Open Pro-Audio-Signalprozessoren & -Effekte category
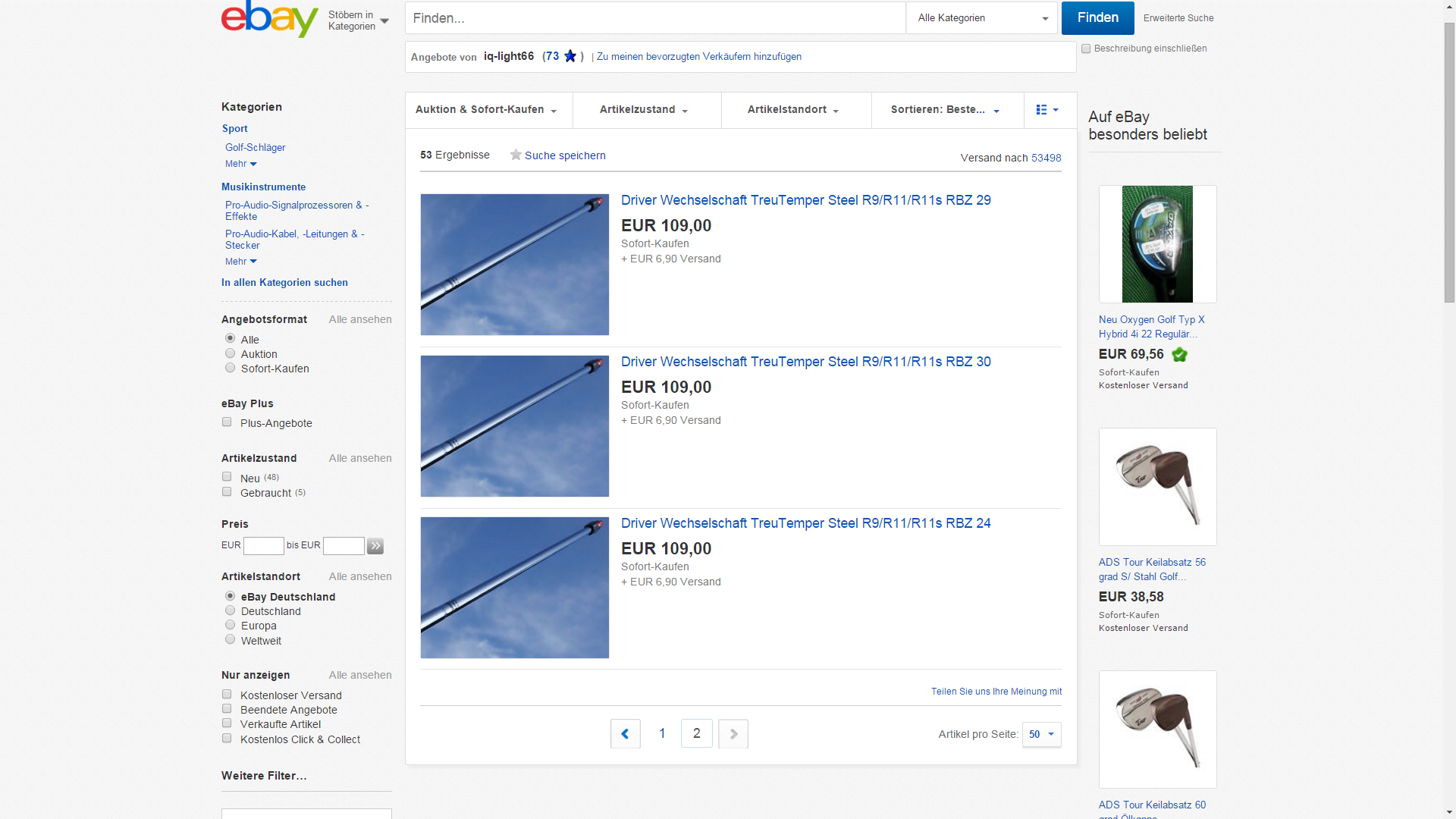The height and width of the screenshot is (819, 1456). pyautogui.click(x=297, y=211)
